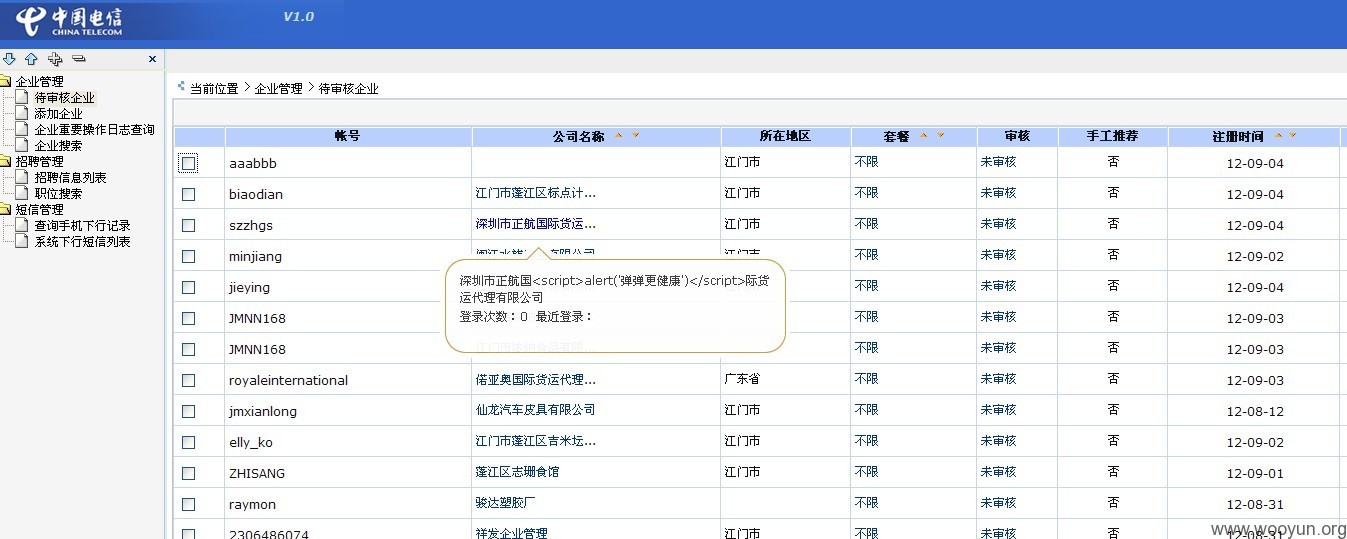Sort 注册时间 column descending with down arrow
The image size is (1347, 539).
pos(1293,135)
